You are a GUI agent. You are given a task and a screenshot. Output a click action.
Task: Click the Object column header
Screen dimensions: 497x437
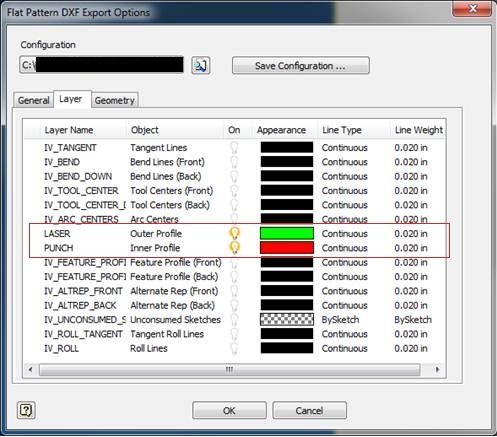pos(175,130)
